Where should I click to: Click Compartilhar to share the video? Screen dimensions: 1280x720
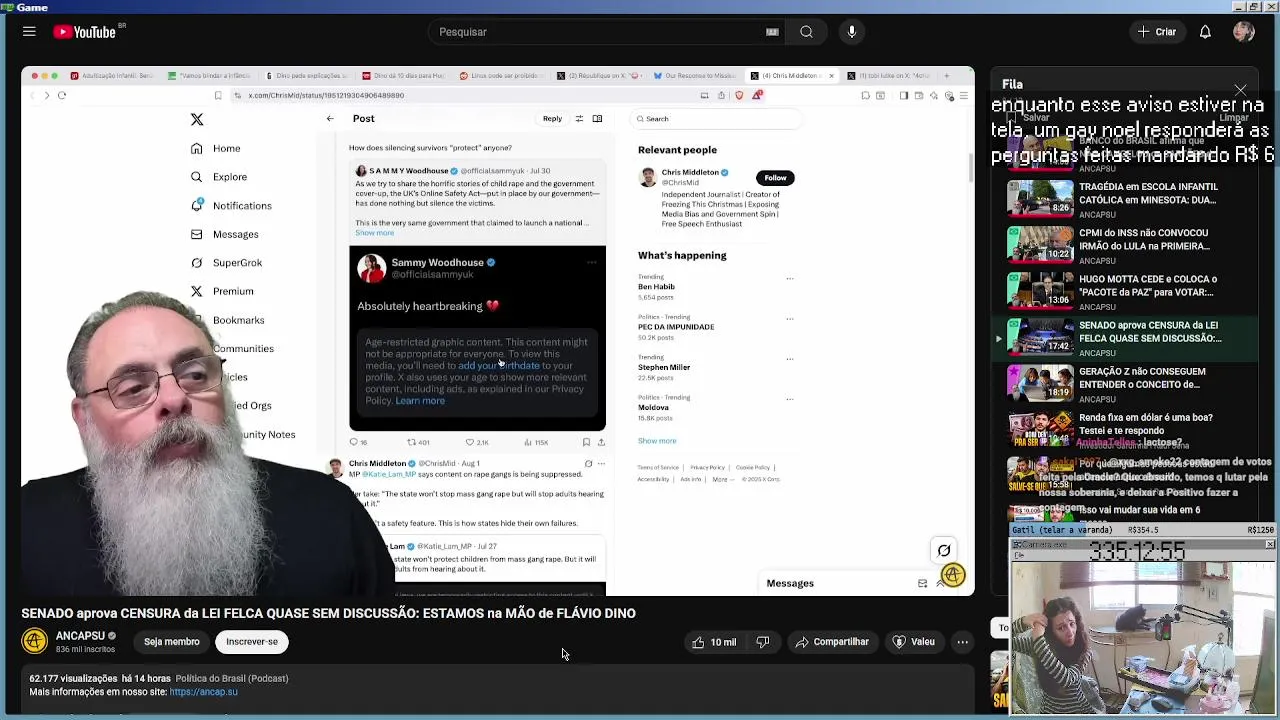point(832,642)
